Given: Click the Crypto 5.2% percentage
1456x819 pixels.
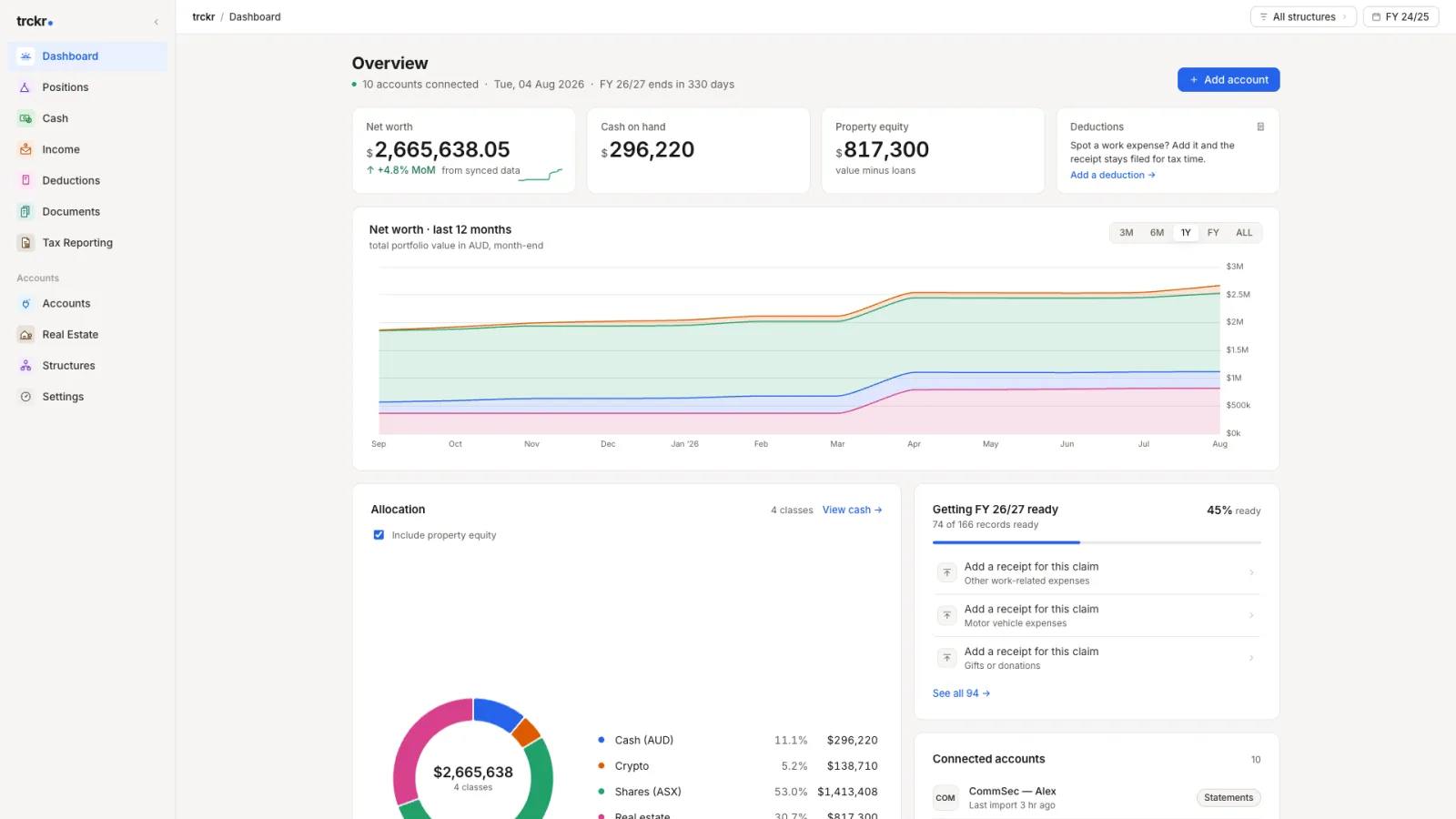Looking at the screenshot, I should 794,766.
